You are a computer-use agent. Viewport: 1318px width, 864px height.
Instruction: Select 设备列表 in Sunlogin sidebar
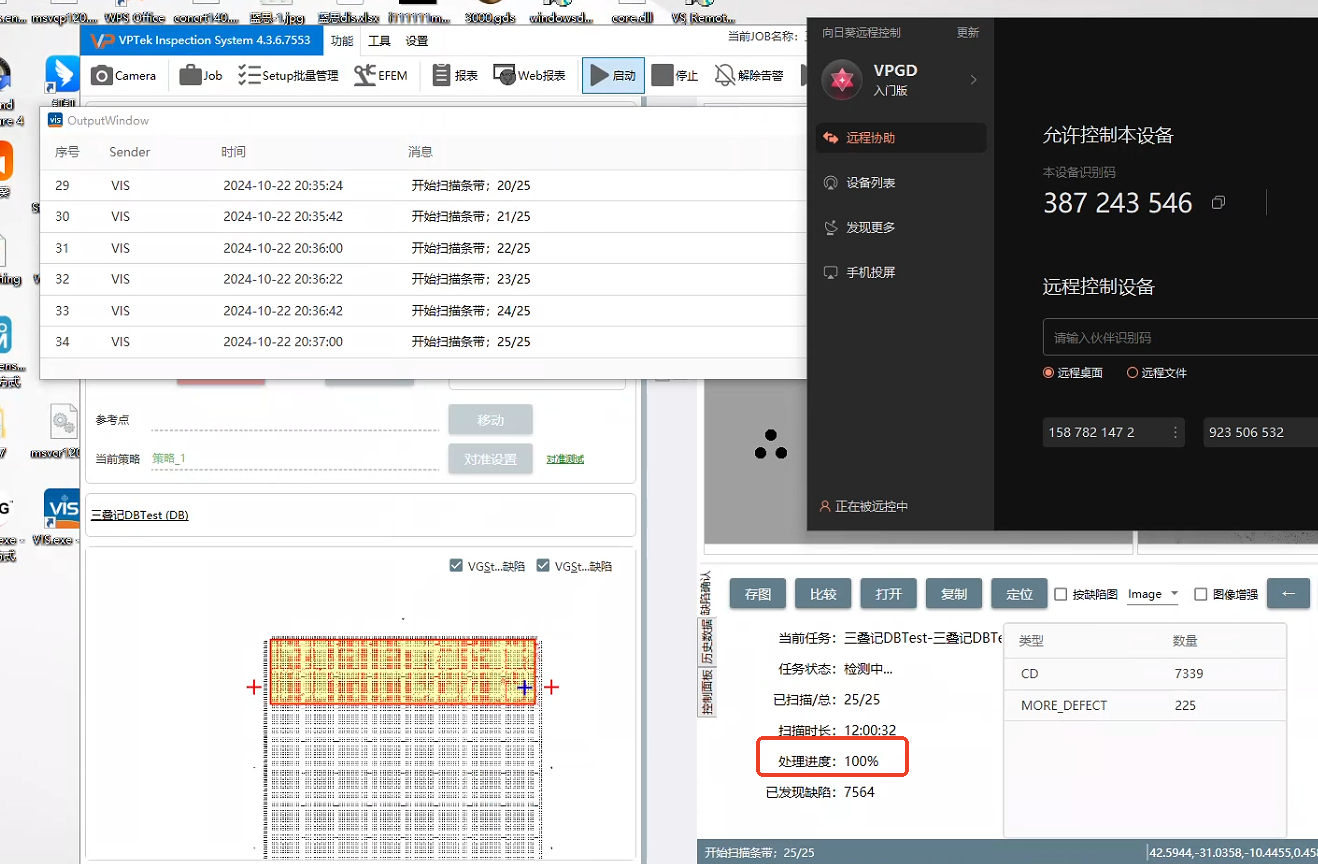point(870,183)
